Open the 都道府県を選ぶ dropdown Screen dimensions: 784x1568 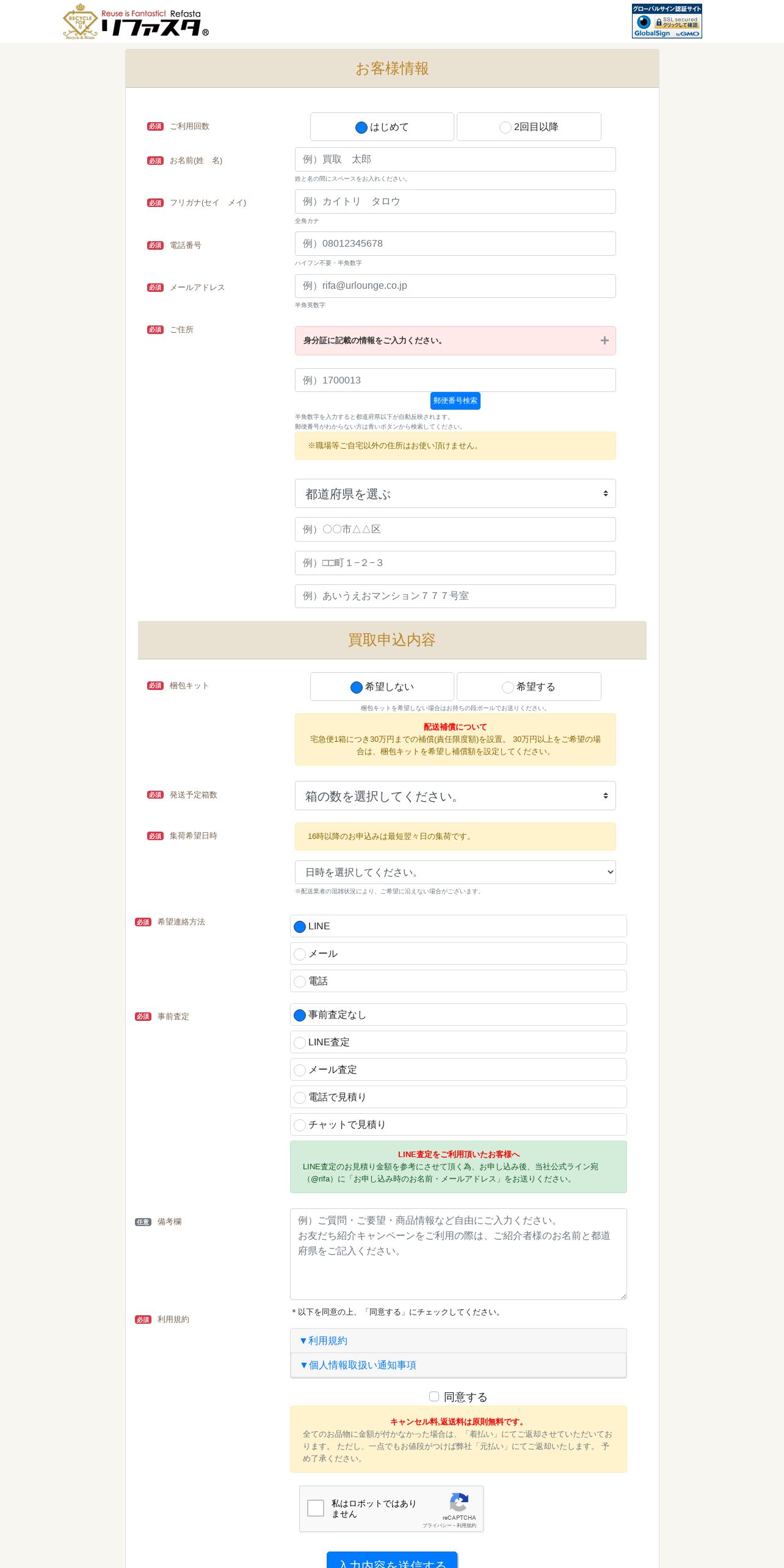click(455, 493)
